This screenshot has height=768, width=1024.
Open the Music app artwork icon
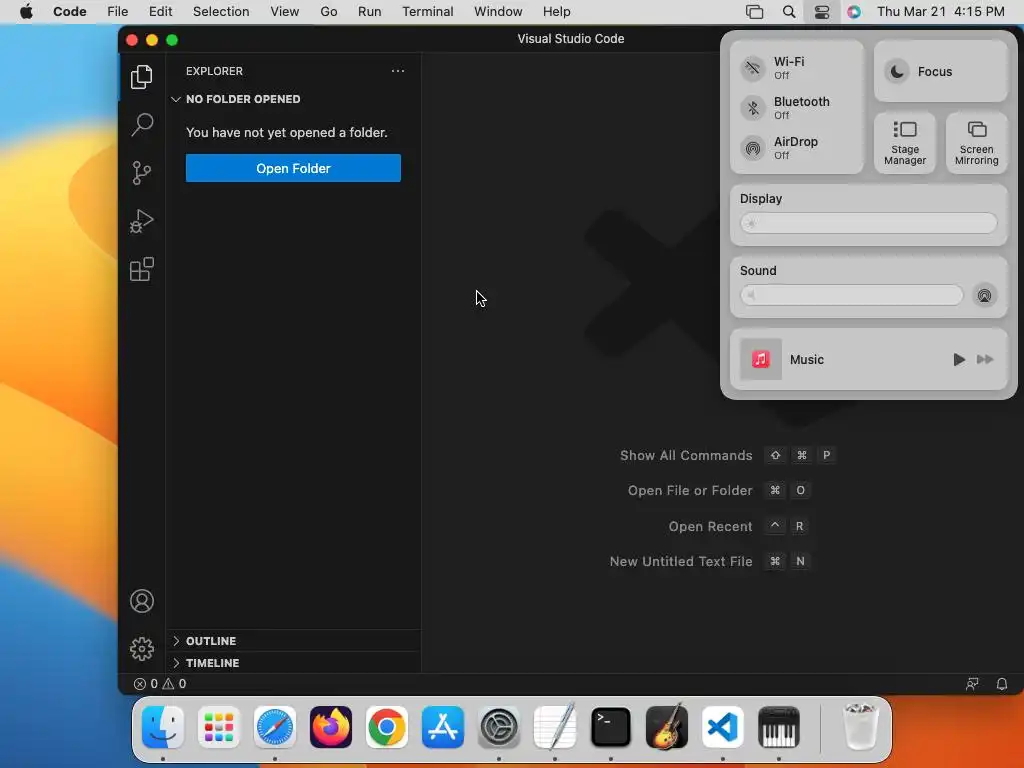tap(761, 359)
